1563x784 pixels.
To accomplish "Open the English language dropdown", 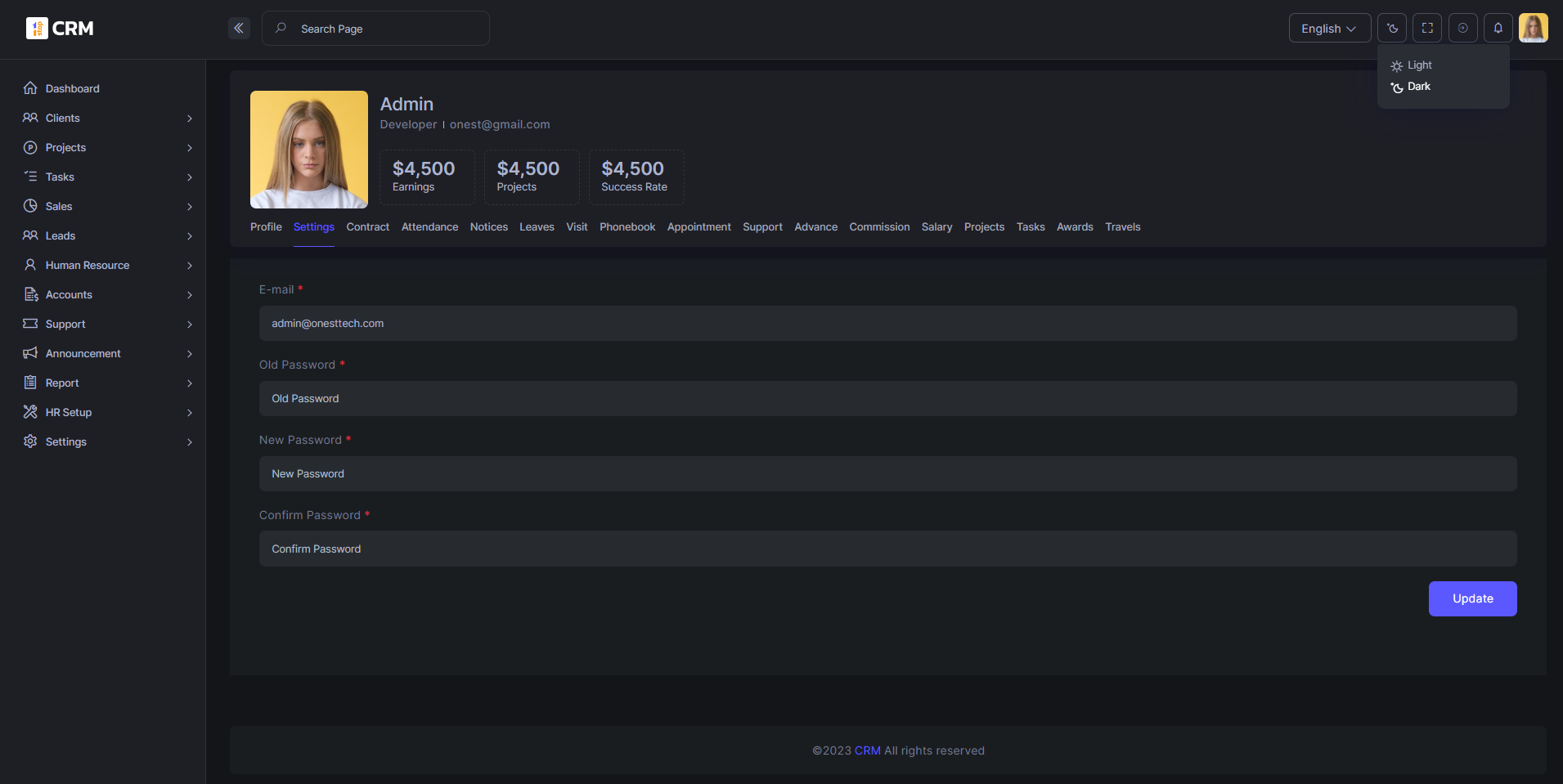I will pos(1328,29).
